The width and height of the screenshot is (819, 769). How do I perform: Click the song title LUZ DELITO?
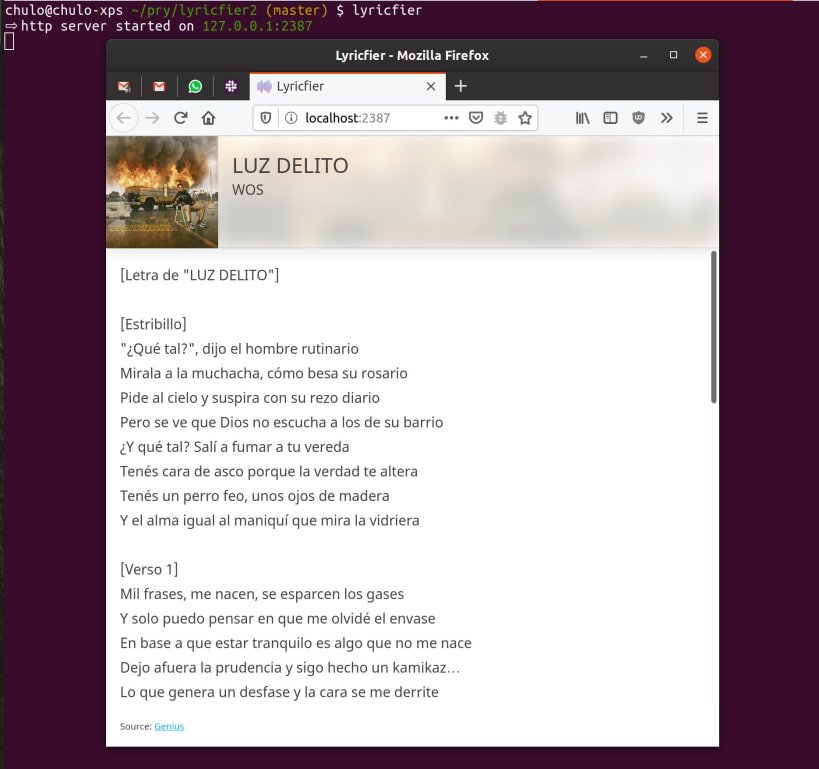pos(290,166)
